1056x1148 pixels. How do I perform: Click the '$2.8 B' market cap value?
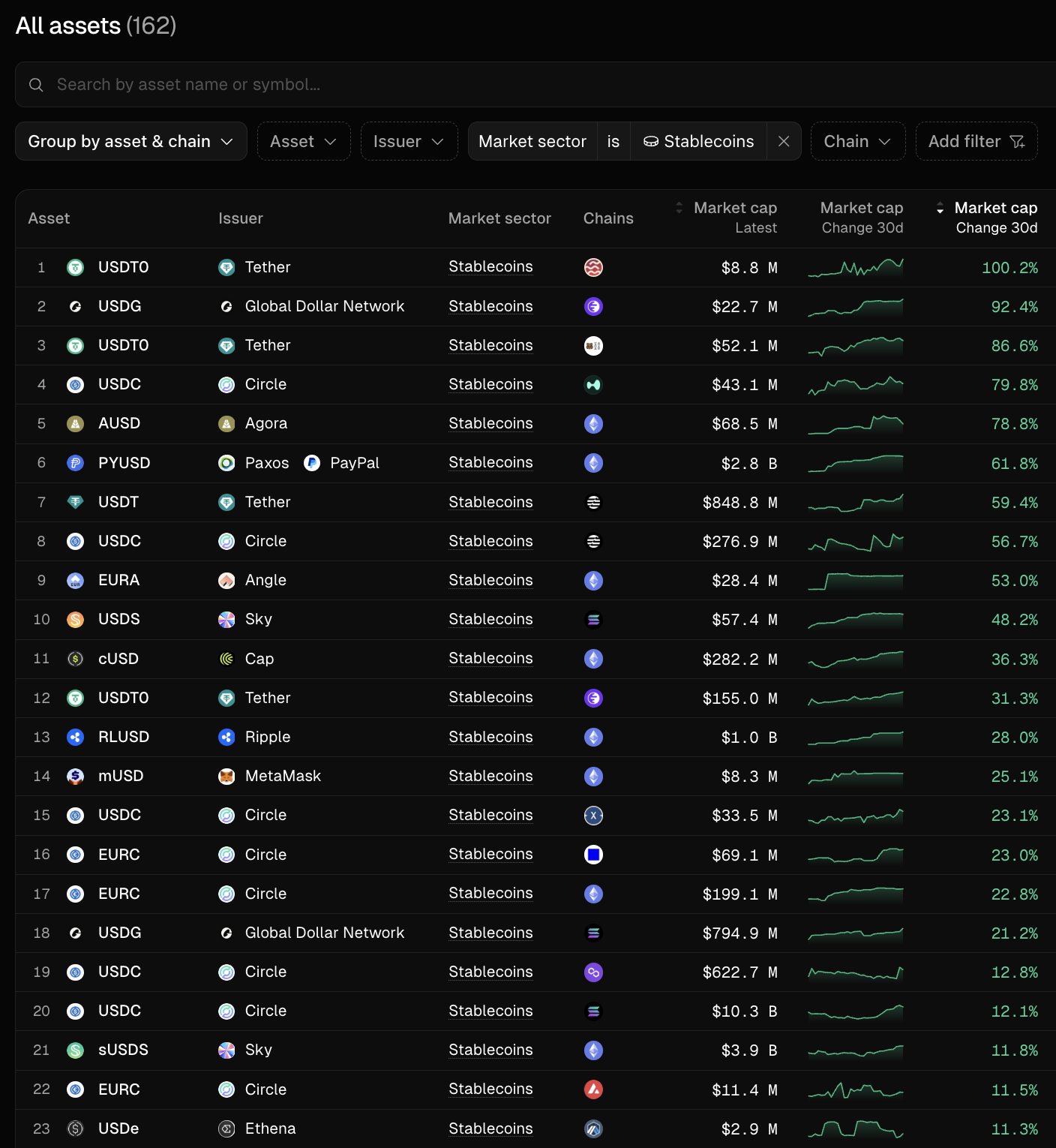tap(749, 464)
